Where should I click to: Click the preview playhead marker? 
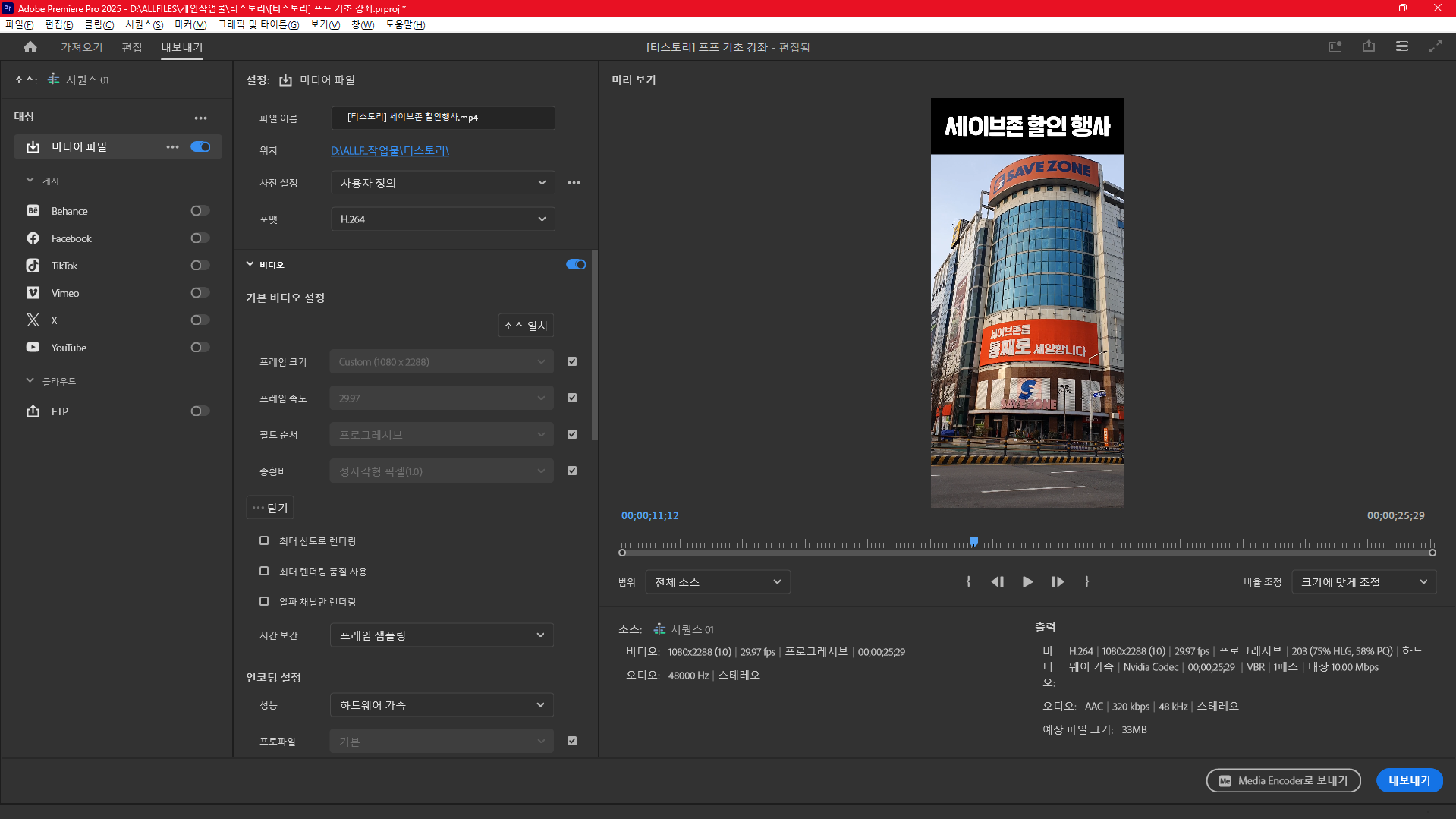pos(973,542)
